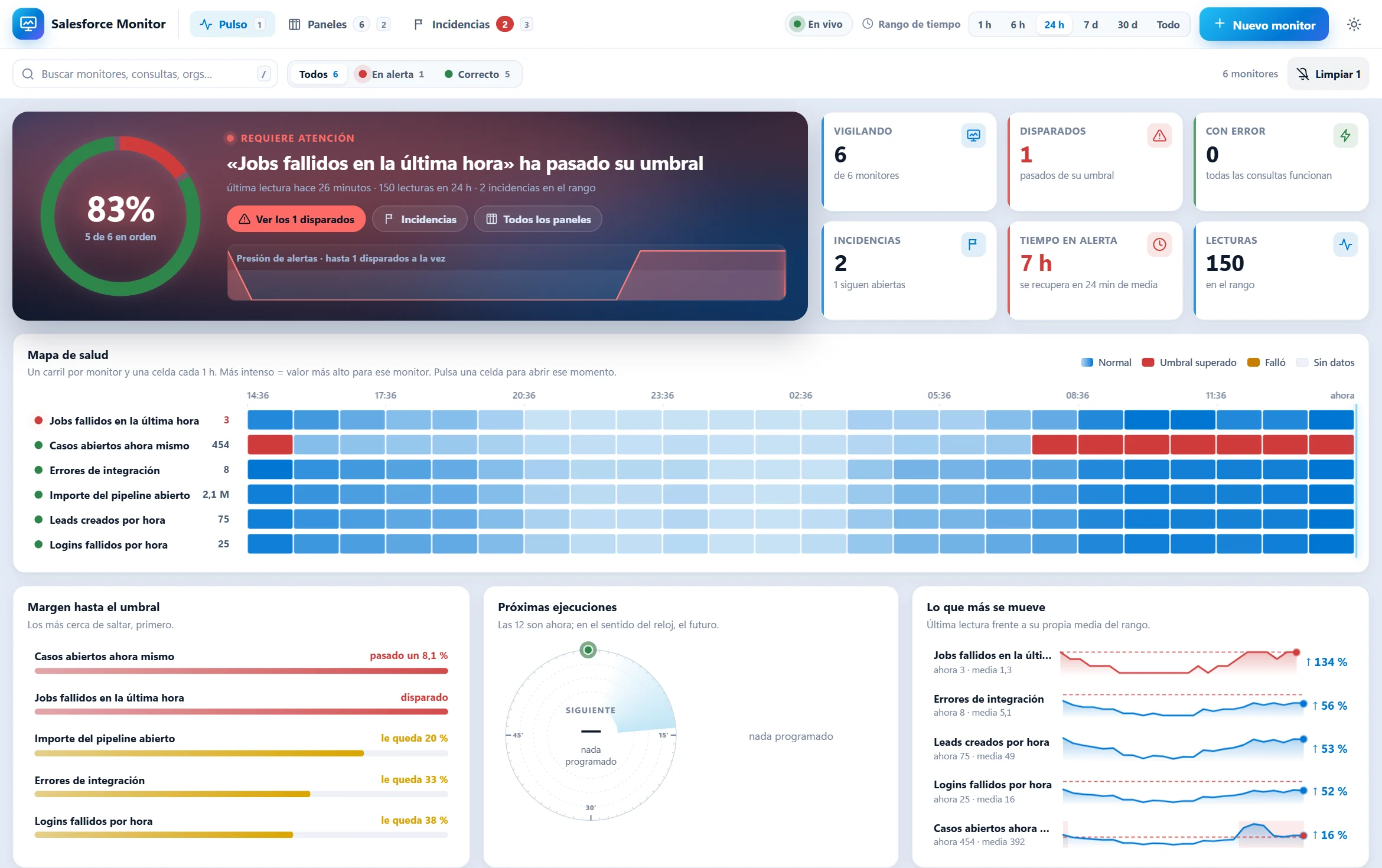Click the Salesforce Monitor logo icon

tap(28, 24)
